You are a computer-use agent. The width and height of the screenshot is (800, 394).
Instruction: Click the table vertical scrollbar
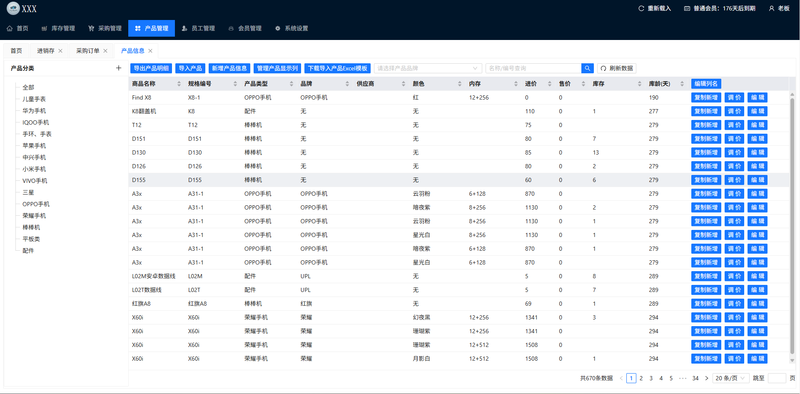coord(792,225)
